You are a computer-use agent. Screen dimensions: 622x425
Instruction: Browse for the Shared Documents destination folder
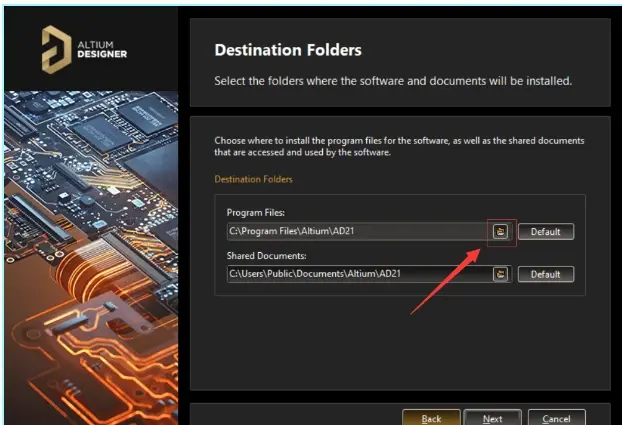click(x=500, y=274)
